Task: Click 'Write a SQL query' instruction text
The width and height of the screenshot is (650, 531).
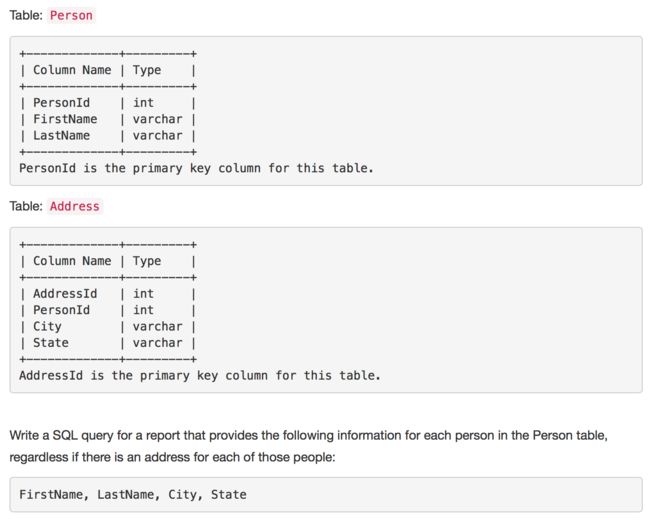Action: pos(308,436)
